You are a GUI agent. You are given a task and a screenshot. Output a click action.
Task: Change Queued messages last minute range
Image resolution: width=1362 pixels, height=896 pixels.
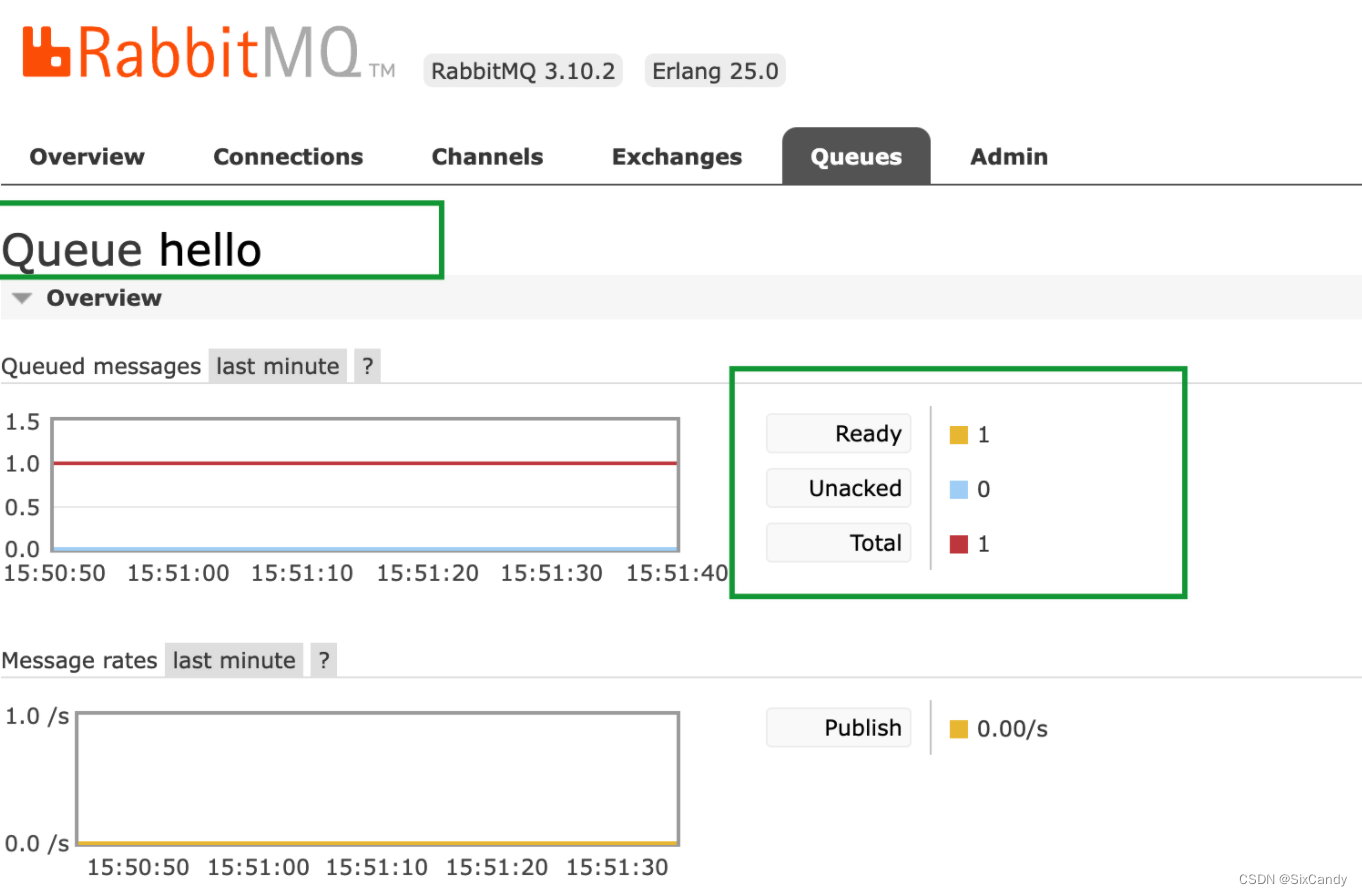pos(278,366)
